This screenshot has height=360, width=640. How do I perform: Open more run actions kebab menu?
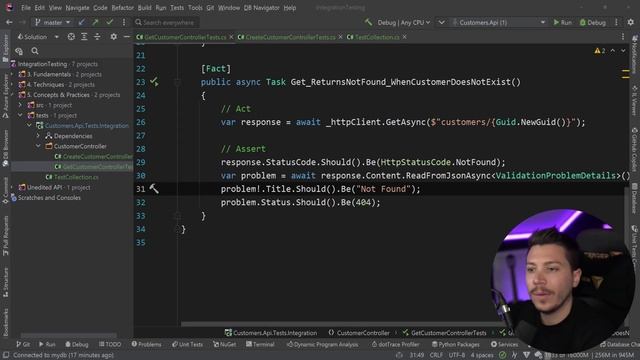coord(616,22)
